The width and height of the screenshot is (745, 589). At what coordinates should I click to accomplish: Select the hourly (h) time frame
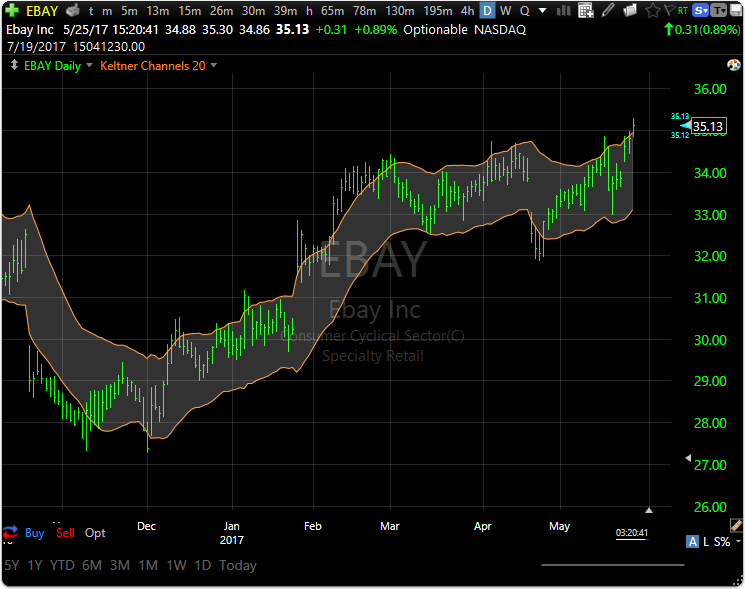click(x=309, y=11)
